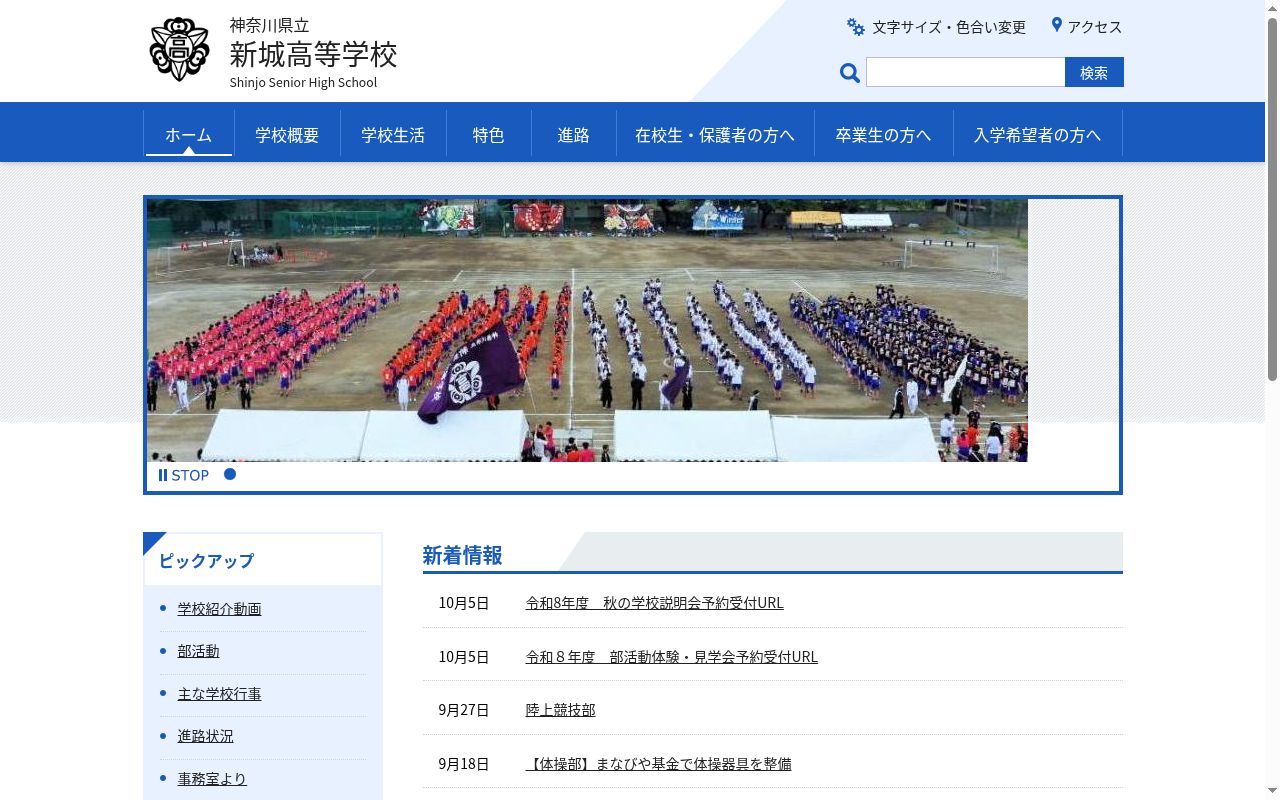Click the site search input field
This screenshot has height=800, width=1280.
pyautogui.click(x=965, y=72)
